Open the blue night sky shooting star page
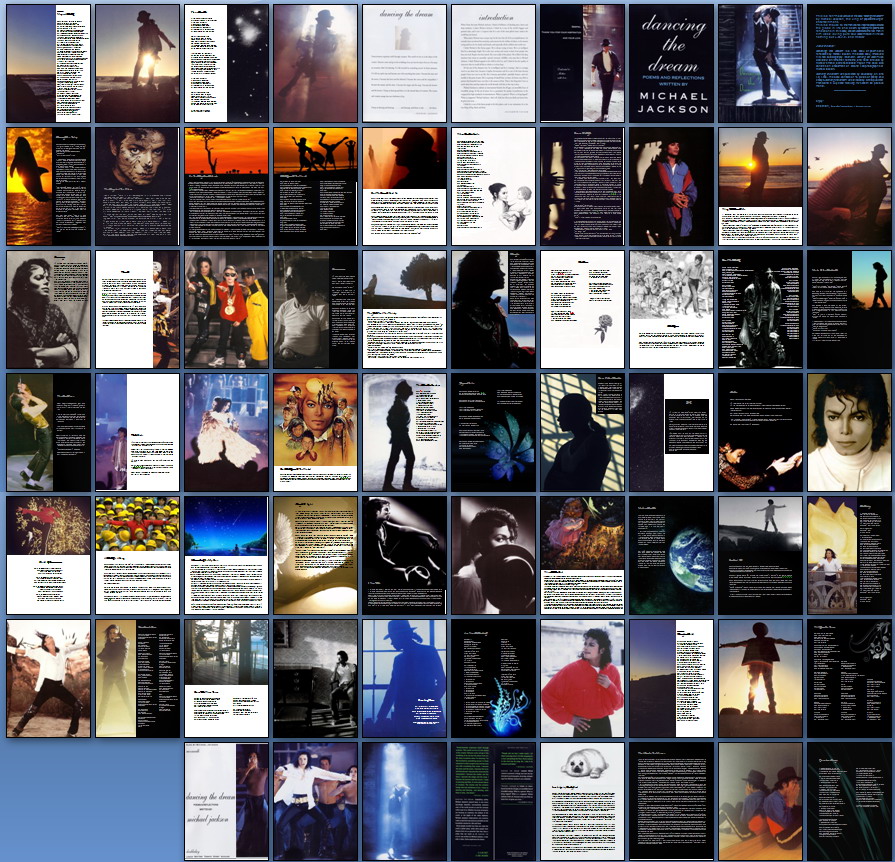The height and width of the screenshot is (862, 895). click(226, 555)
